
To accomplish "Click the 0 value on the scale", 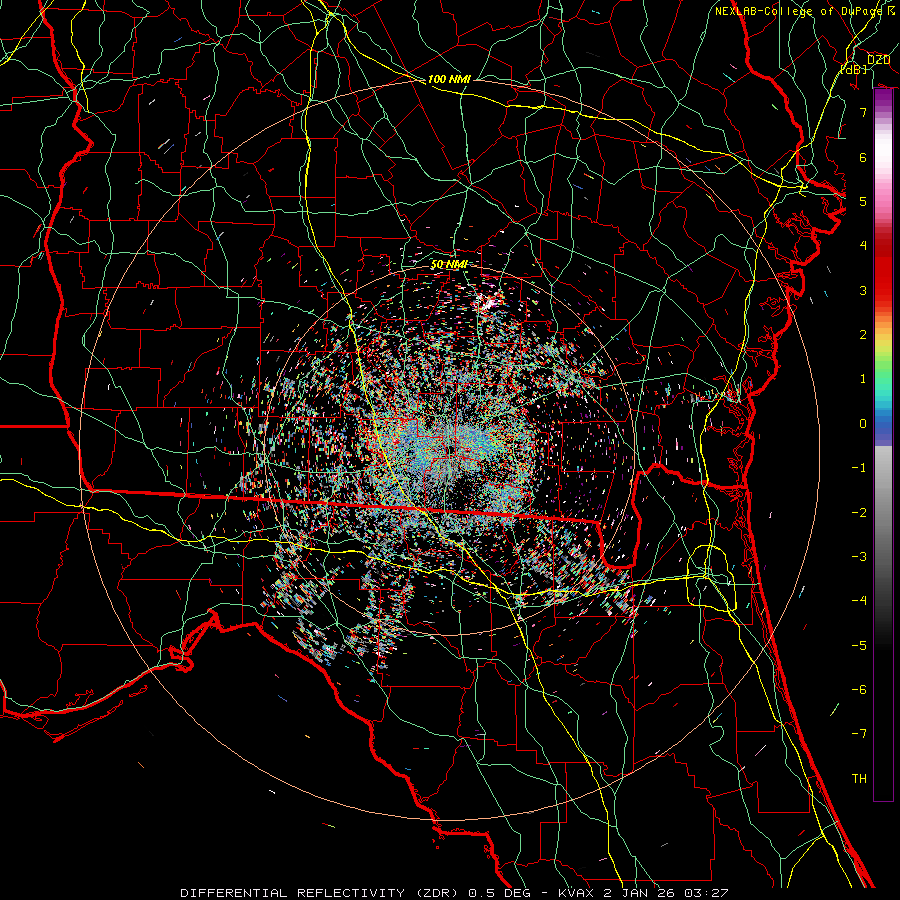I will click(x=863, y=424).
